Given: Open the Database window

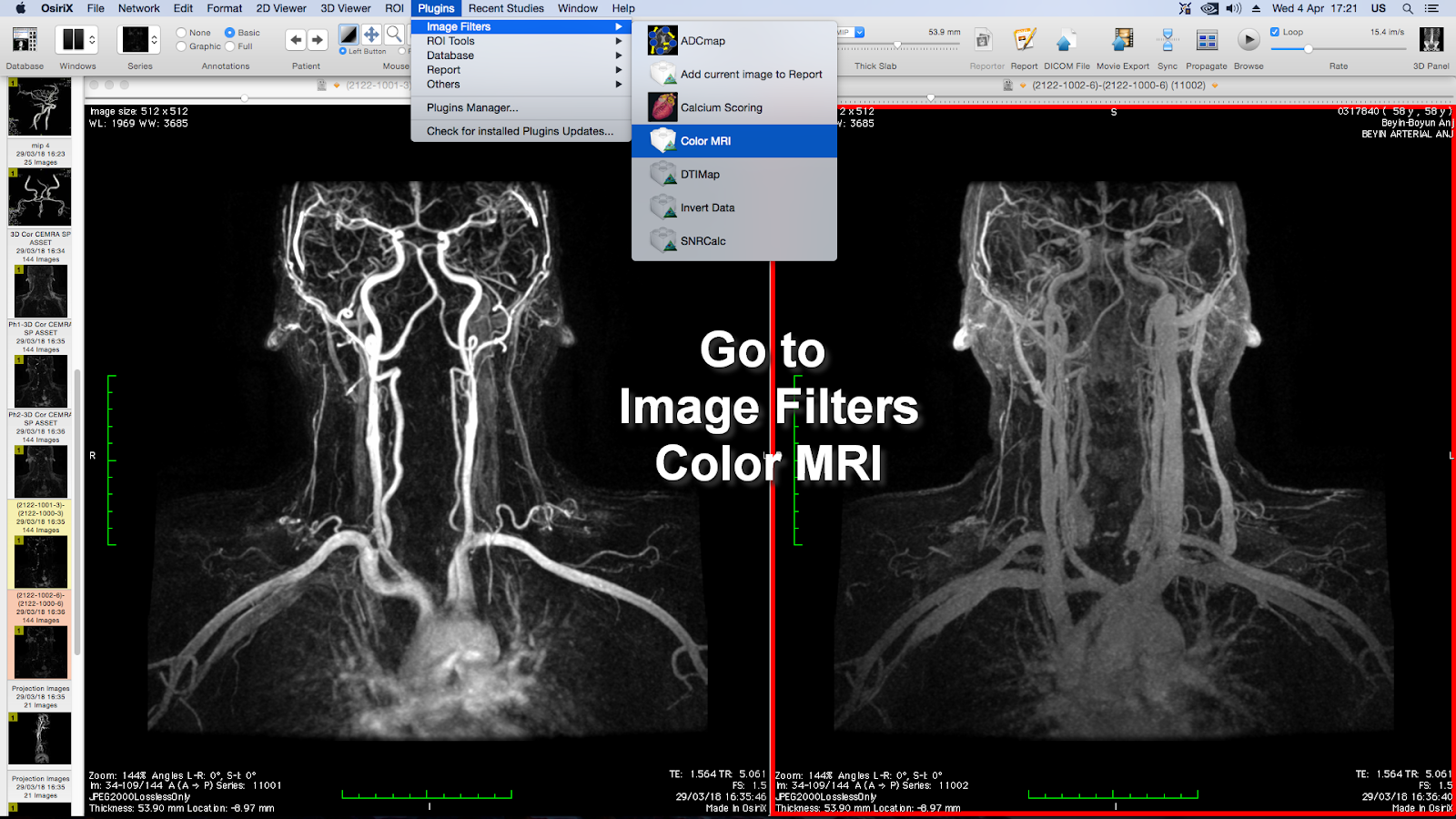Looking at the screenshot, I should [x=24, y=41].
